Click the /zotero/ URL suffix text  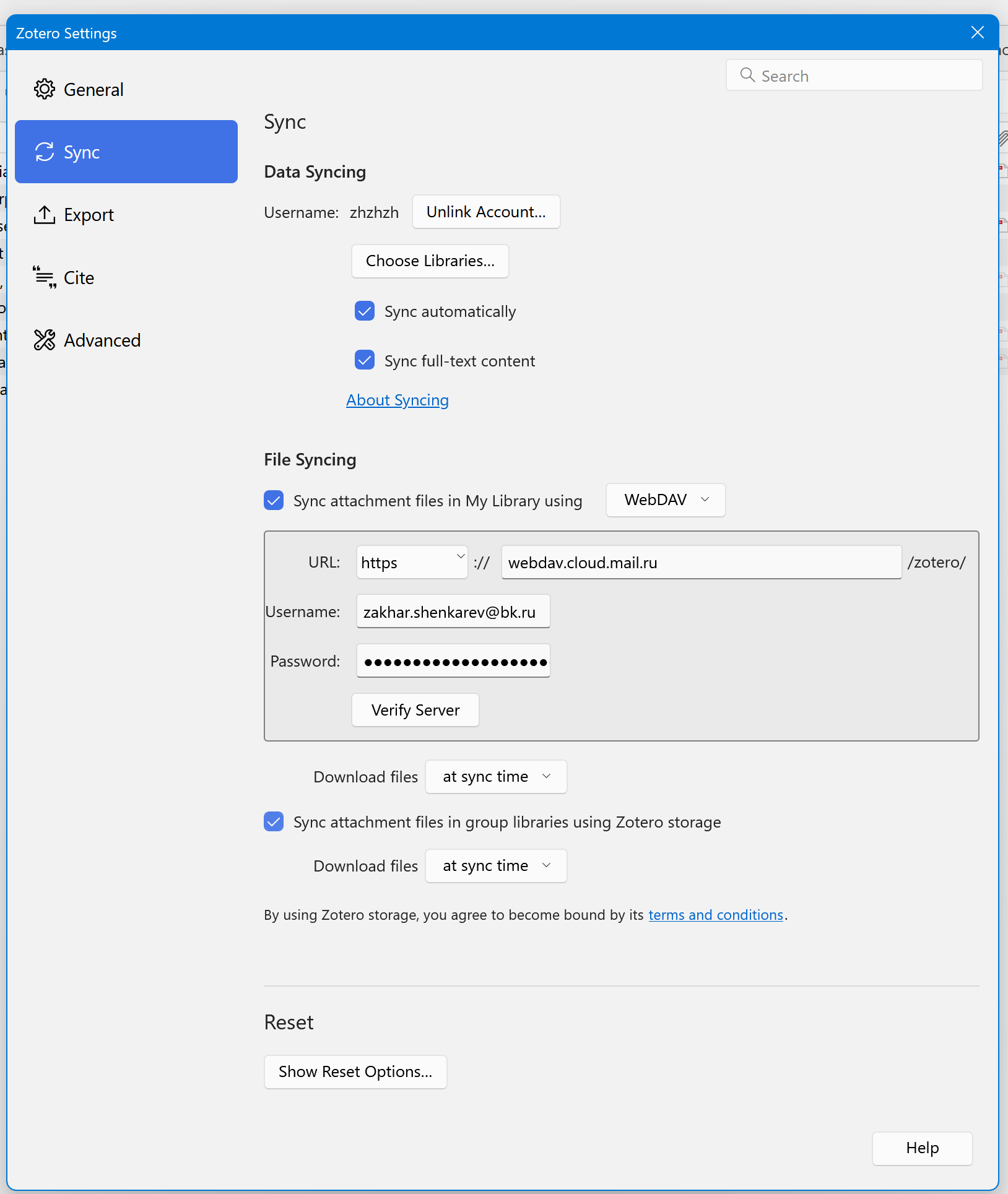pyautogui.click(x=936, y=562)
